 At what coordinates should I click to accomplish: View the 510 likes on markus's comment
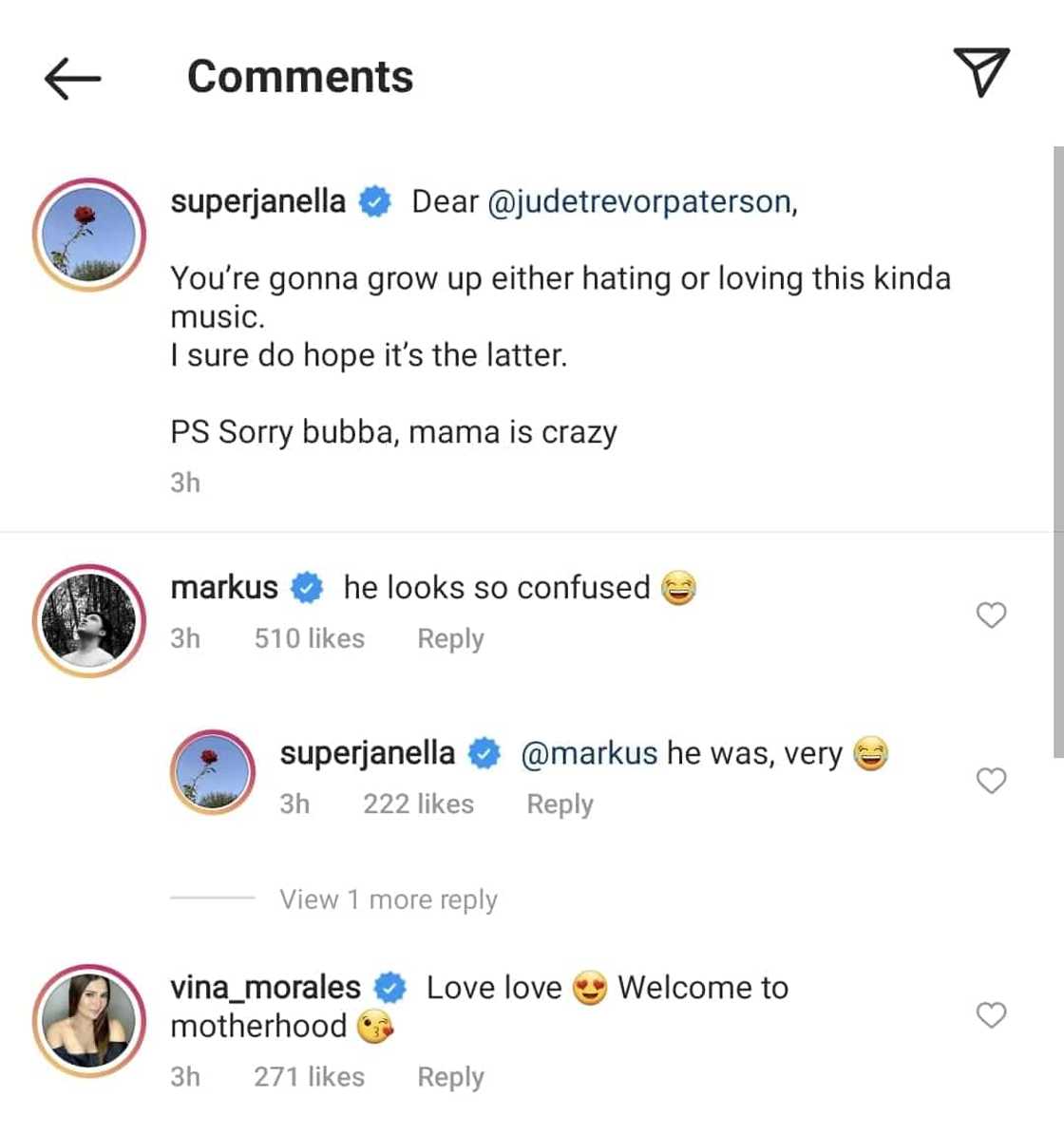[x=309, y=638]
